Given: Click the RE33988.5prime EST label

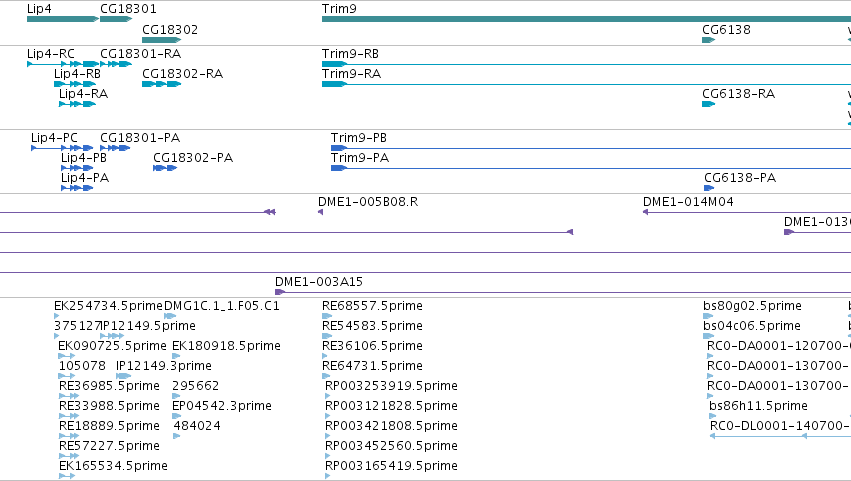Looking at the screenshot, I should tap(110, 407).
